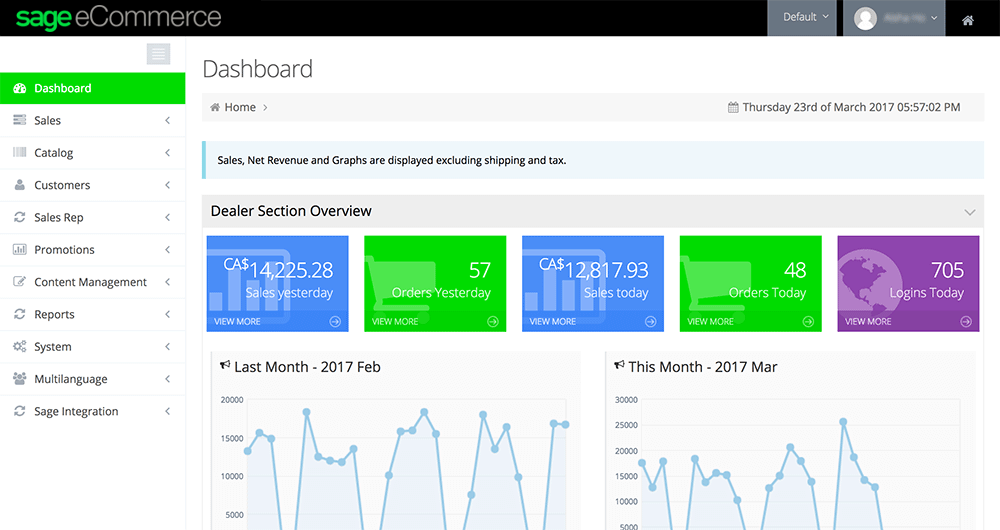The image size is (1000, 530).
Task: Click VIEW MORE on Sales yesterday card
Action: click(x=237, y=321)
